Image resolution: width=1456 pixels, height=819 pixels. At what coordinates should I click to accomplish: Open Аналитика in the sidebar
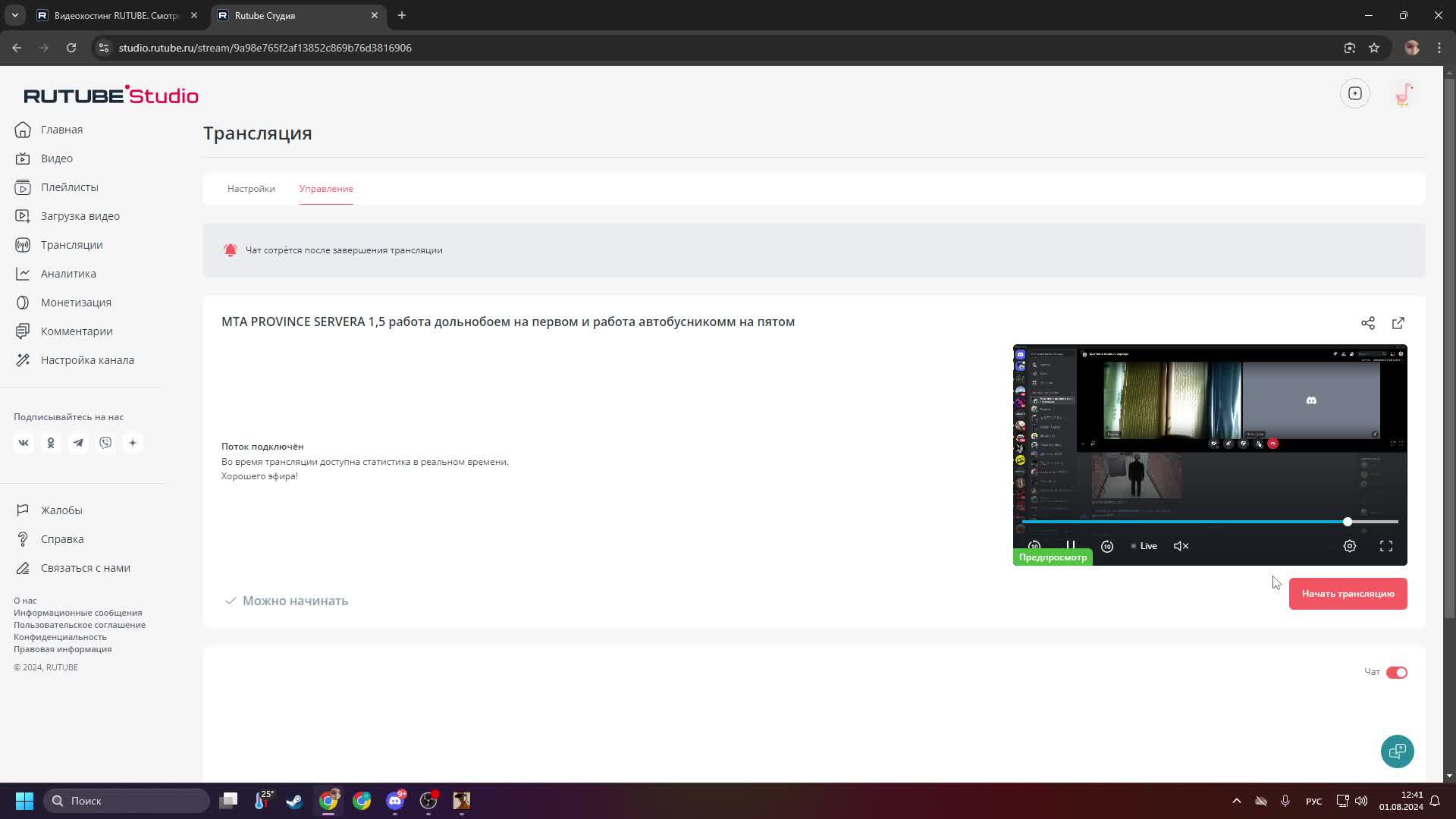point(68,274)
